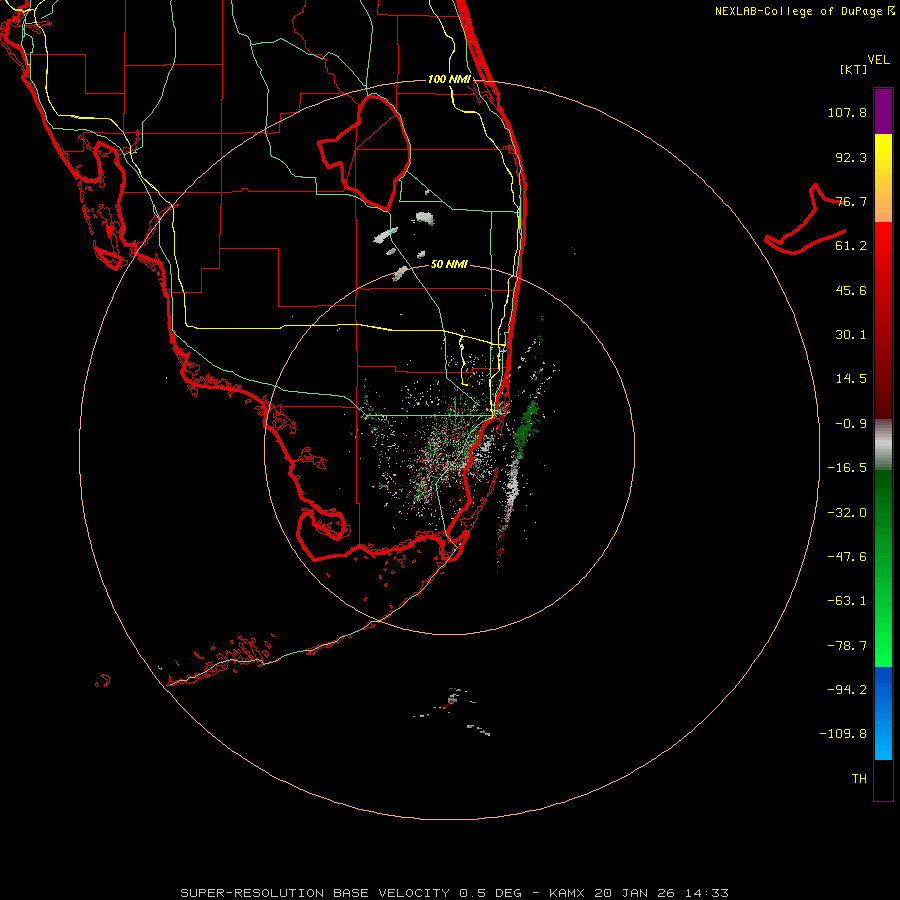Select the -94.2 scale value

coord(847,690)
